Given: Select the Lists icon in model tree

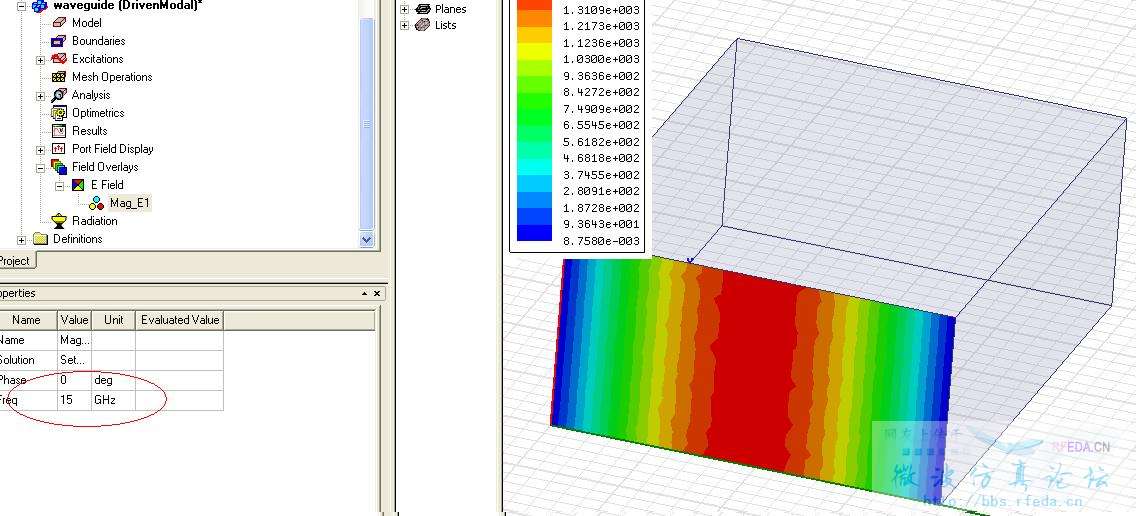Looking at the screenshot, I should (x=422, y=25).
